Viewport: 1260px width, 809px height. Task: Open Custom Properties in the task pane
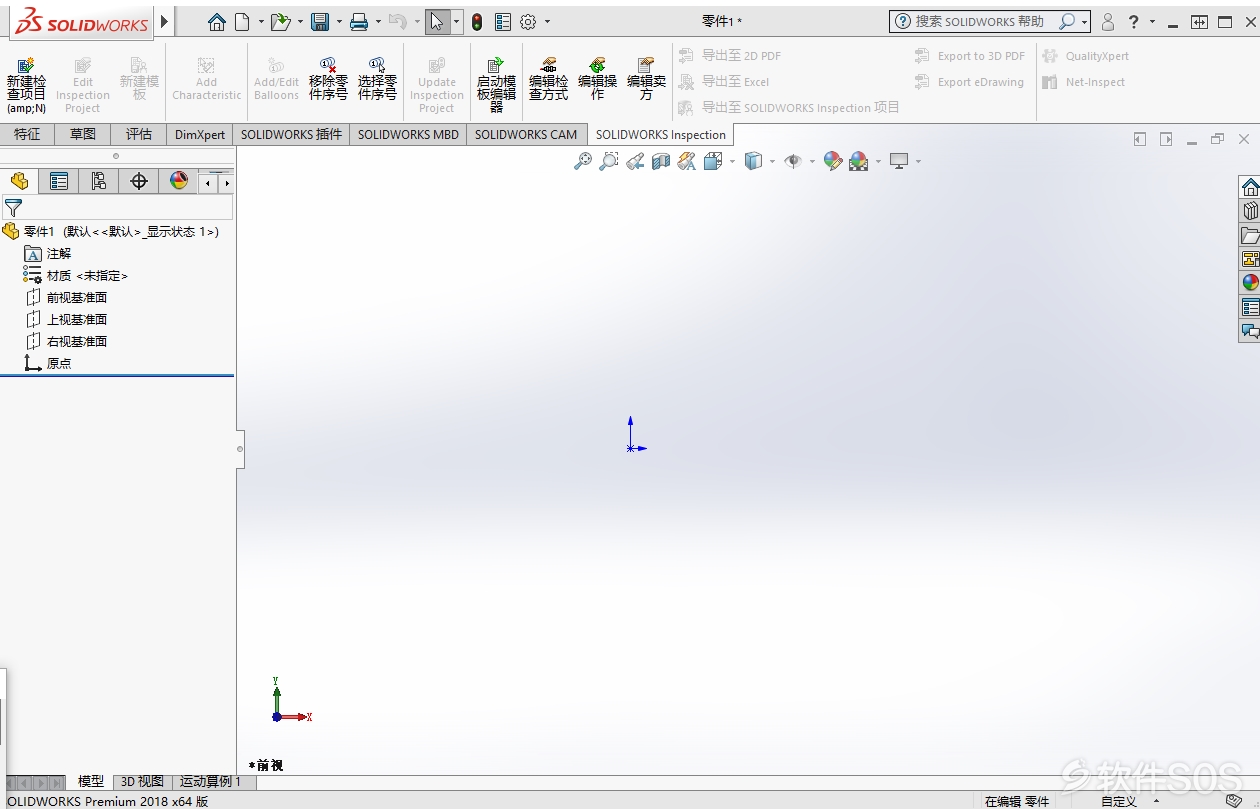pyautogui.click(x=1250, y=307)
